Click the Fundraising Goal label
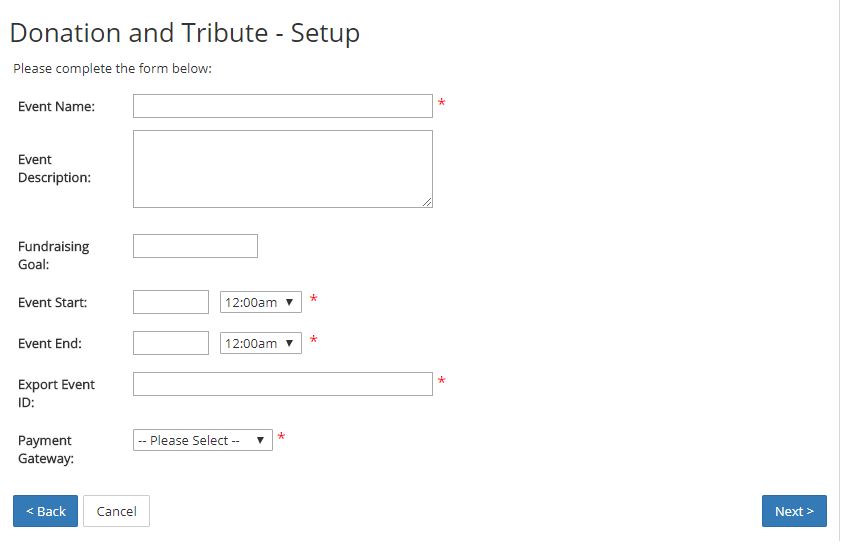The height and width of the screenshot is (556, 843). point(53,255)
